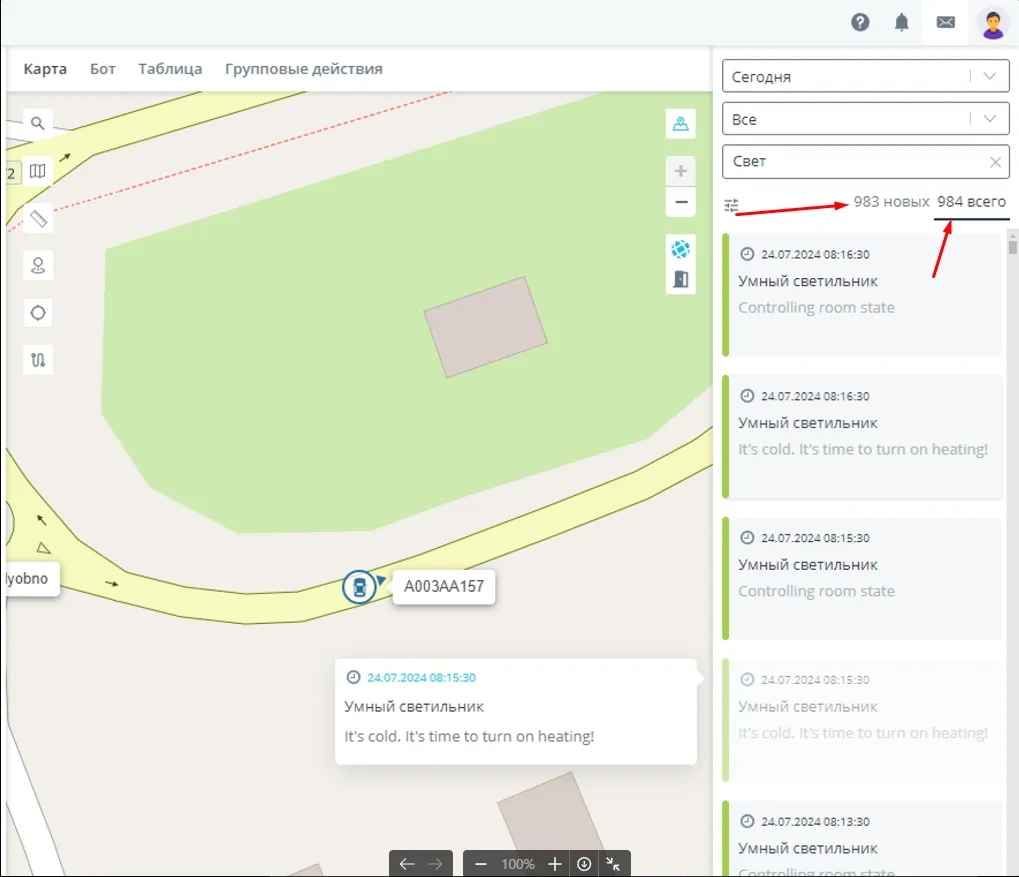
Task: Expand the Все filter dropdown
Action: [x=990, y=119]
